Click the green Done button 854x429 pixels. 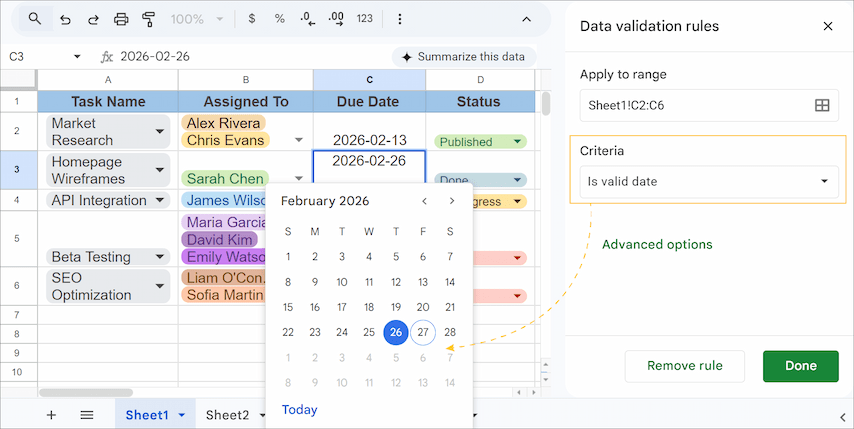[x=801, y=366]
